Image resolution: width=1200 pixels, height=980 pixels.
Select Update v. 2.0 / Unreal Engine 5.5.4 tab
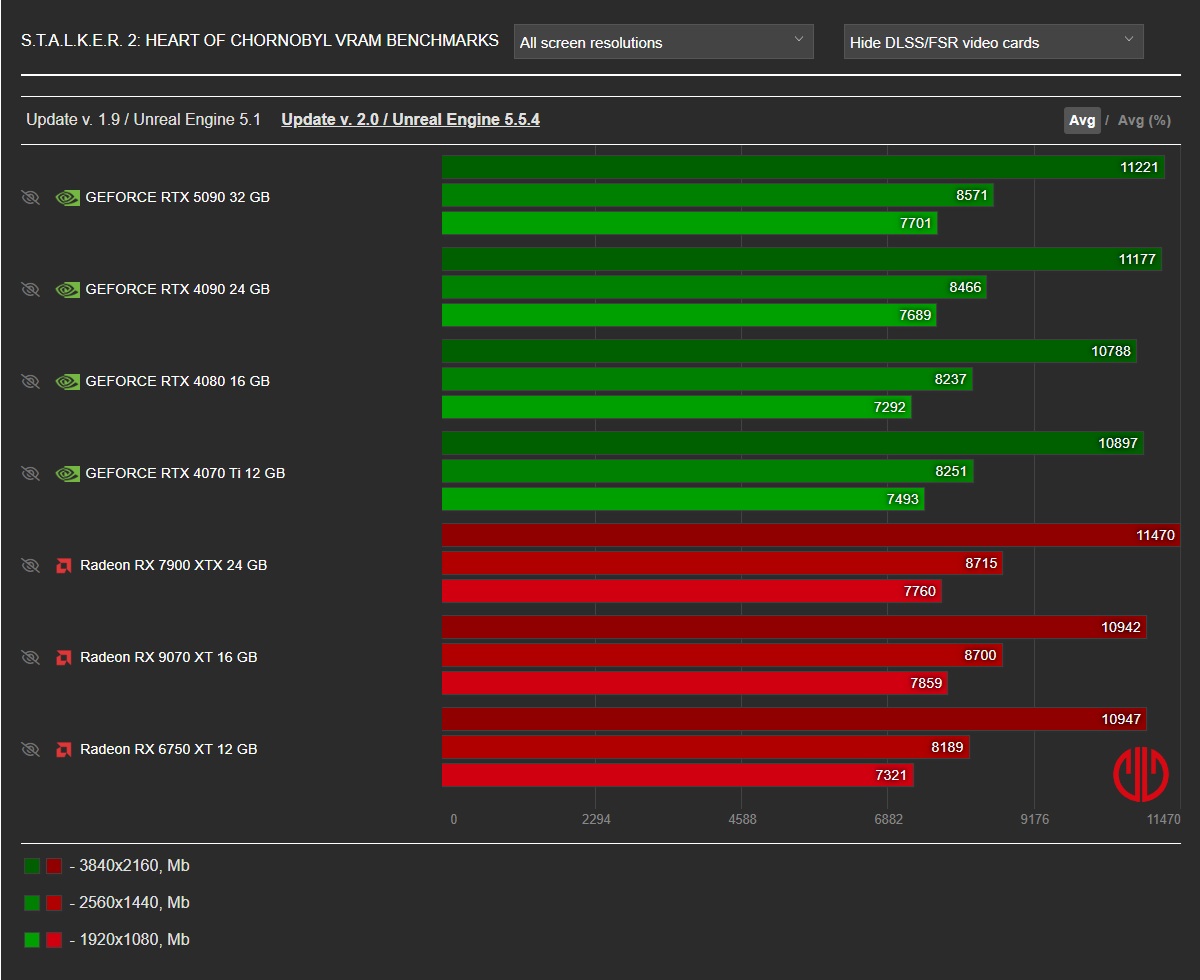tap(410, 119)
